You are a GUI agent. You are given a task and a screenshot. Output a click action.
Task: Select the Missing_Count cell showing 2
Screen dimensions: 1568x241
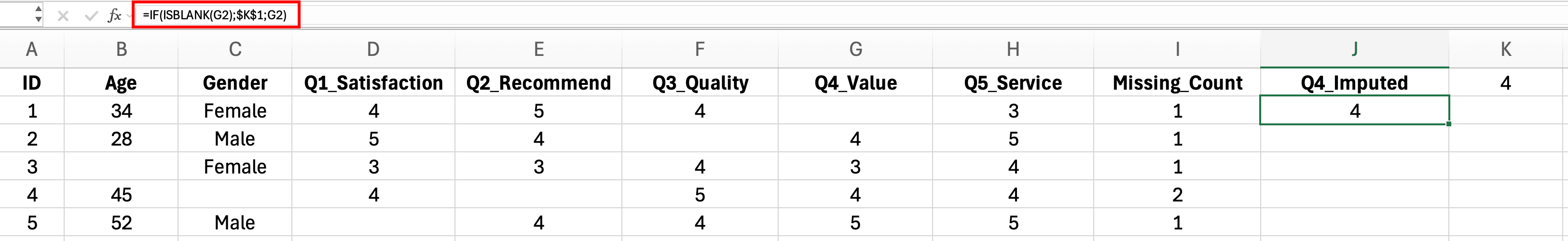coord(1177,195)
